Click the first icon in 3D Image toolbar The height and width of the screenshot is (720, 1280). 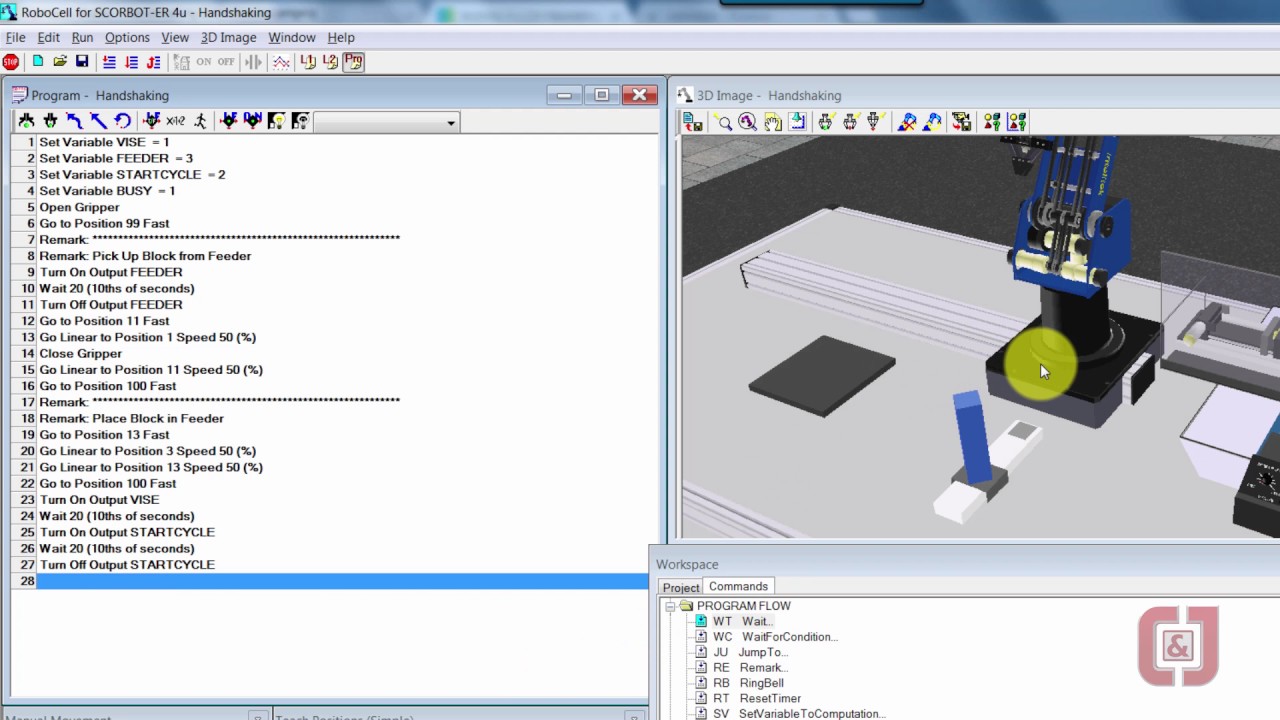(x=692, y=122)
